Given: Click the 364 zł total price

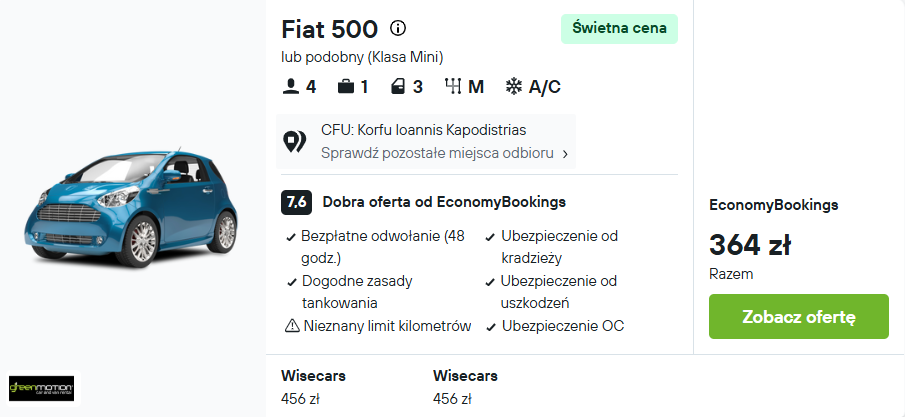Looking at the screenshot, I should pos(749,244).
